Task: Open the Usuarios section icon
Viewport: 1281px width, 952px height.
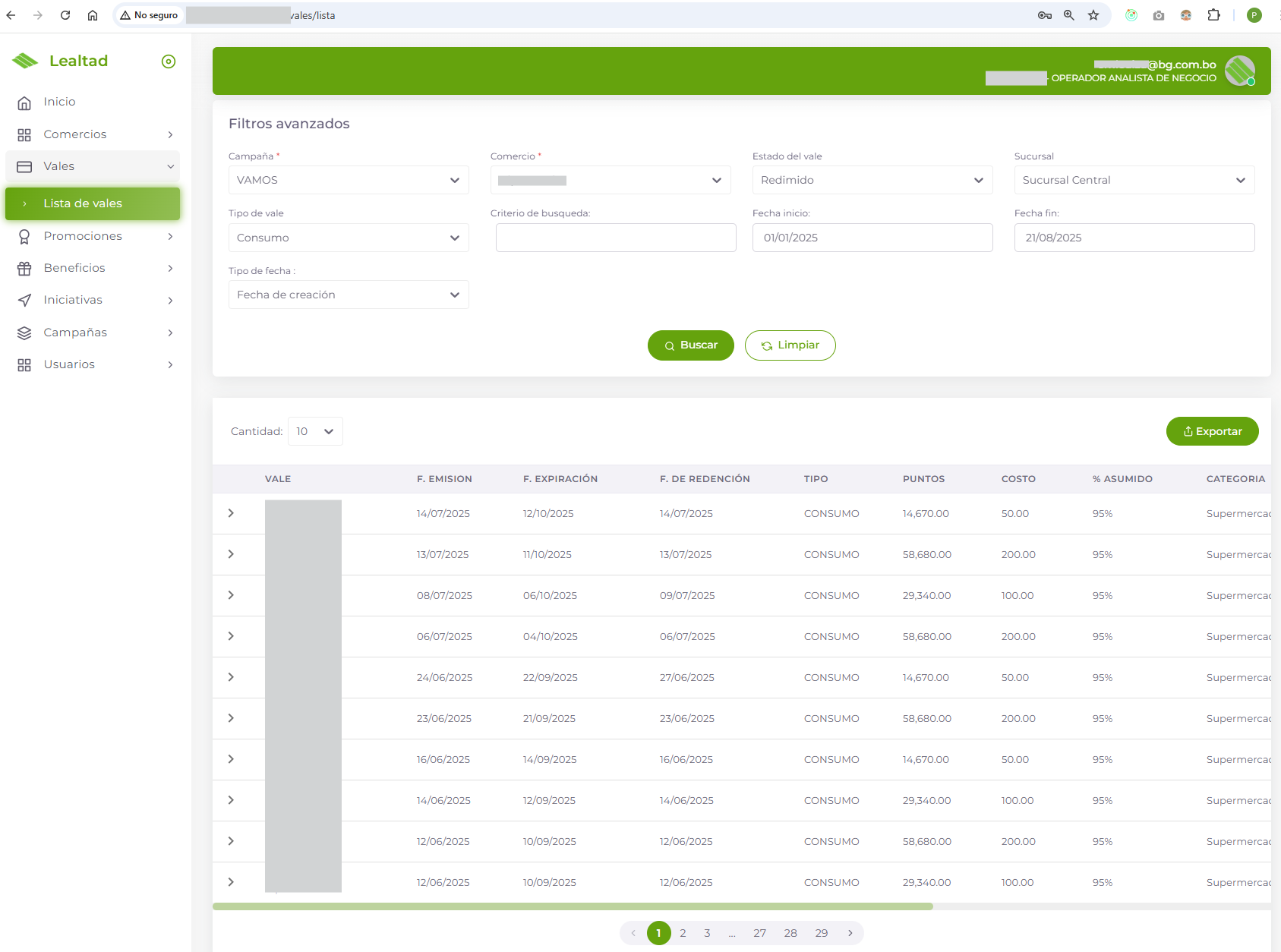Action: (x=25, y=364)
